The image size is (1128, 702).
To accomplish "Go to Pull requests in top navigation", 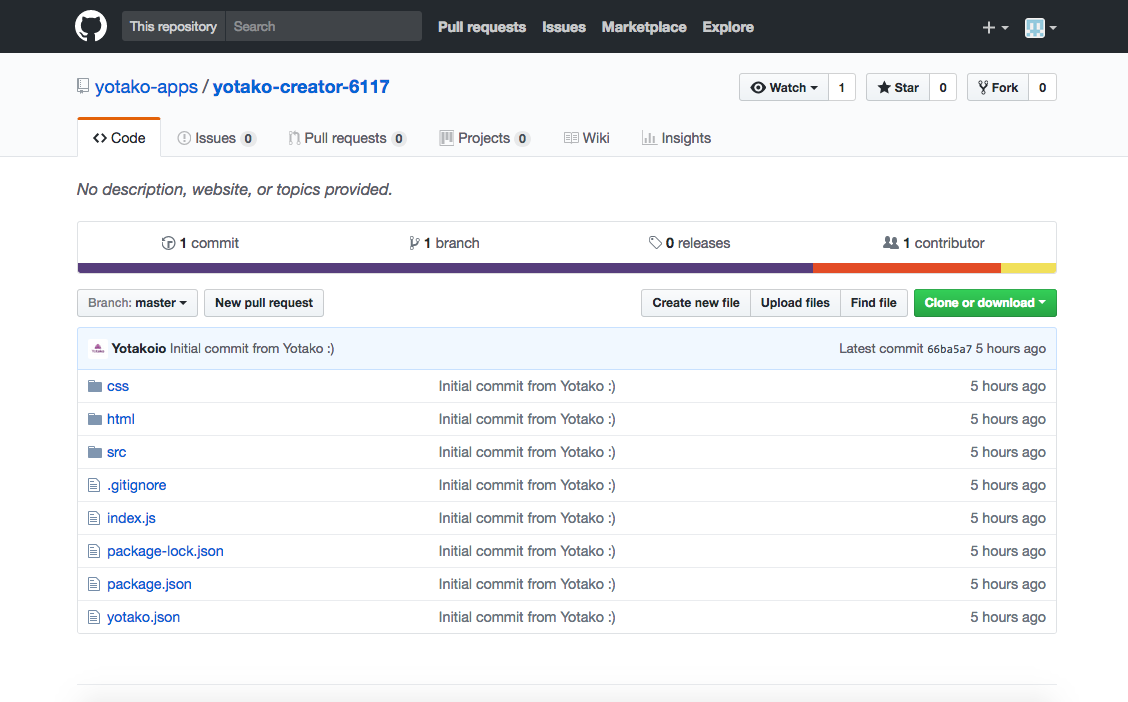I will click(x=482, y=27).
